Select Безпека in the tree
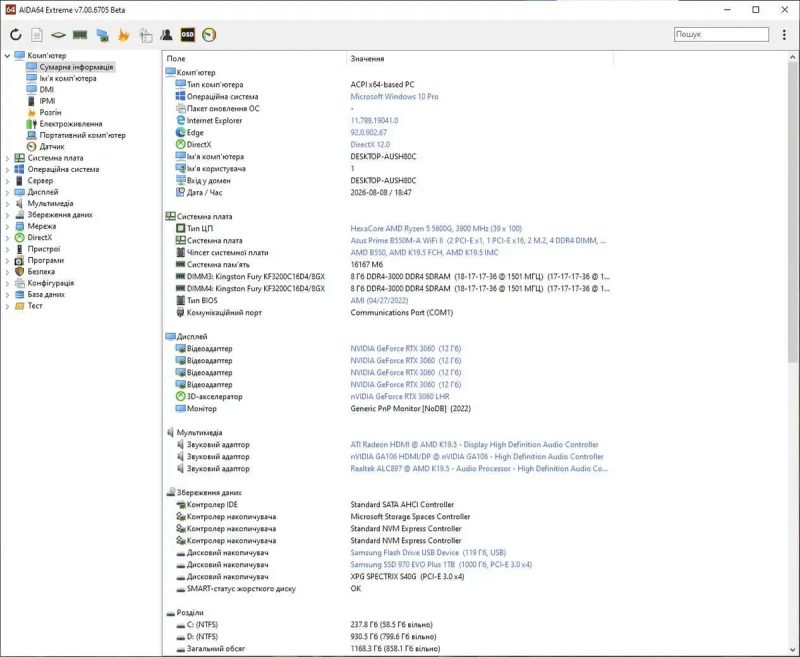The height and width of the screenshot is (657, 800). point(41,271)
